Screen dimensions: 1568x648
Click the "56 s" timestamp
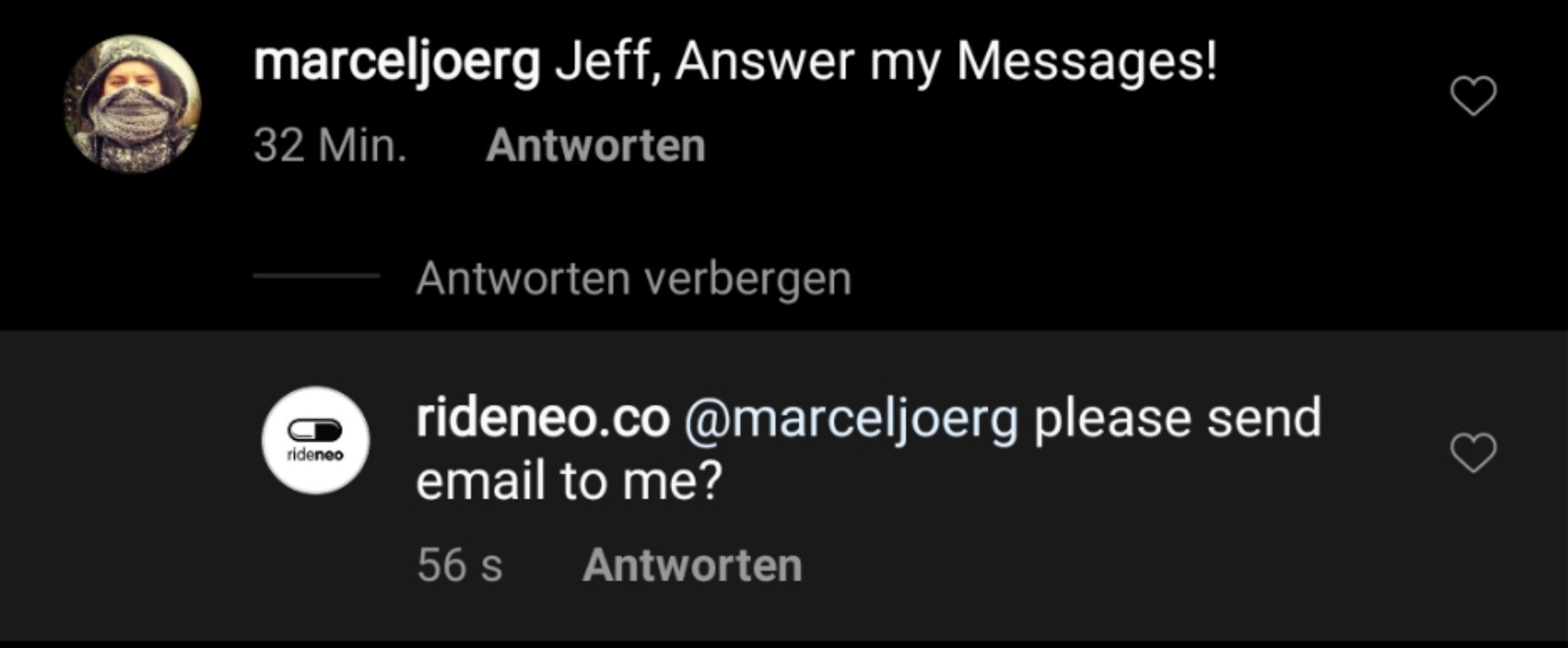click(x=459, y=565)
